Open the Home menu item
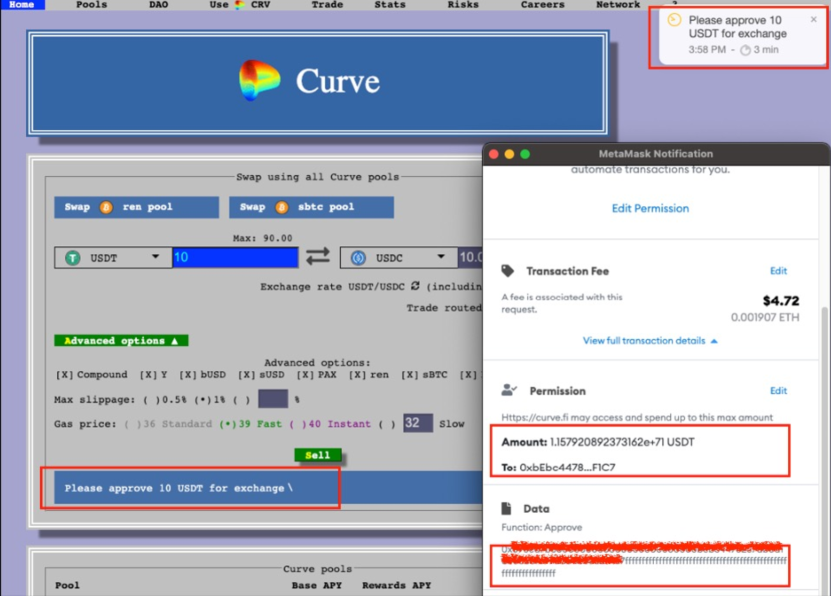Screen dimensions: 831x596 coord(22,4)
